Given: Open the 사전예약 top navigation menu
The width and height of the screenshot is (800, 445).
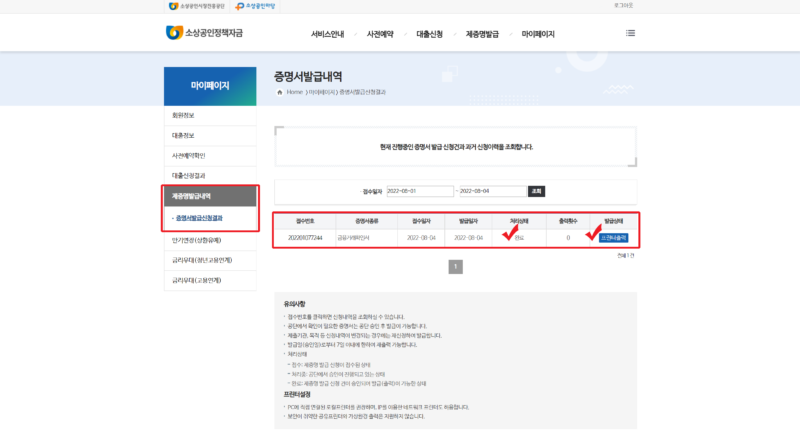Looking at the screenshot, I should click(380, 34).
